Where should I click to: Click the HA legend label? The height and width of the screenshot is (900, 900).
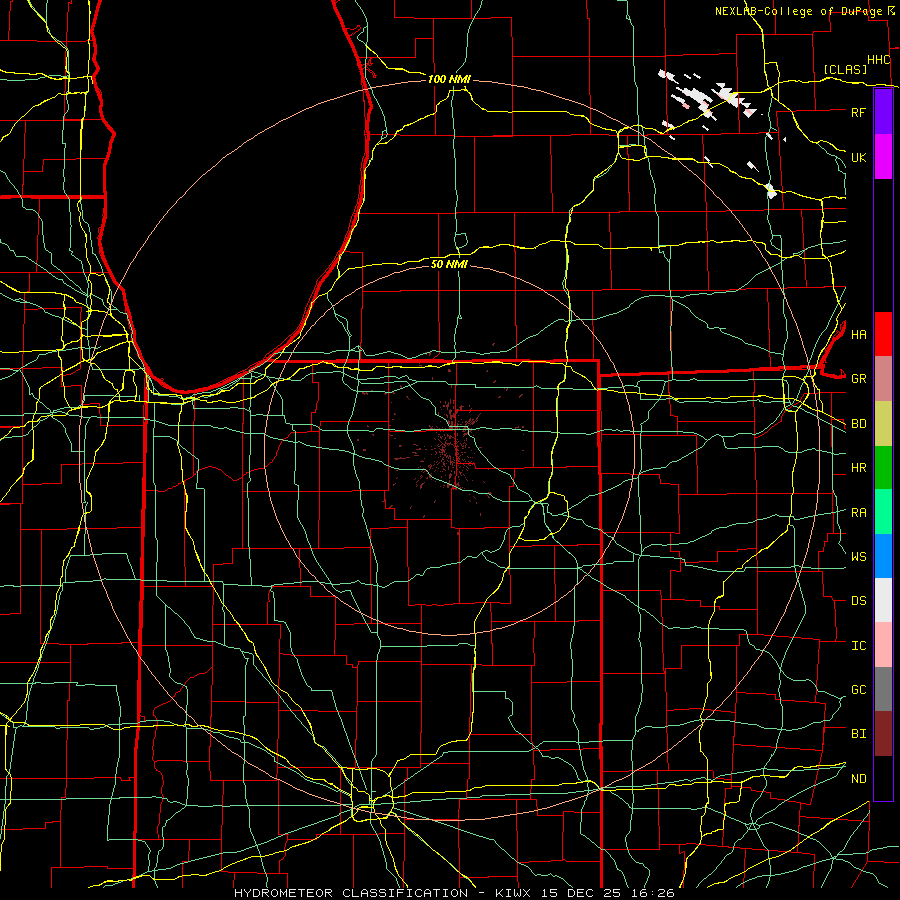coord(858,334)
